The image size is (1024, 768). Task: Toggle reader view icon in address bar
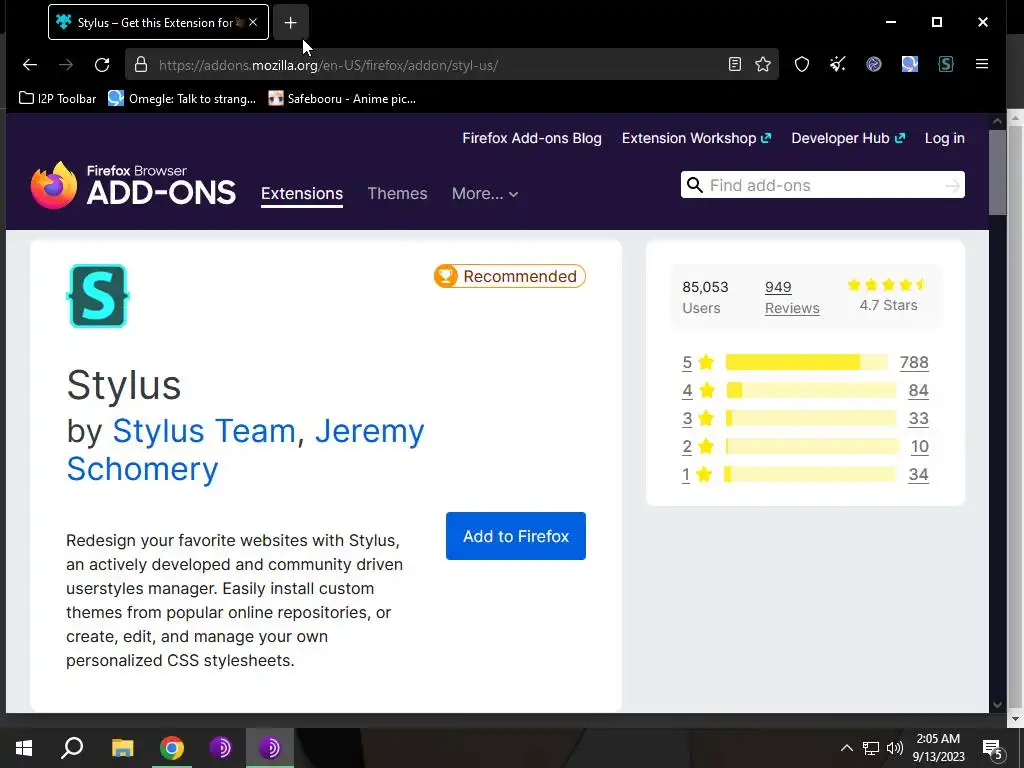(x=735, y=64)
